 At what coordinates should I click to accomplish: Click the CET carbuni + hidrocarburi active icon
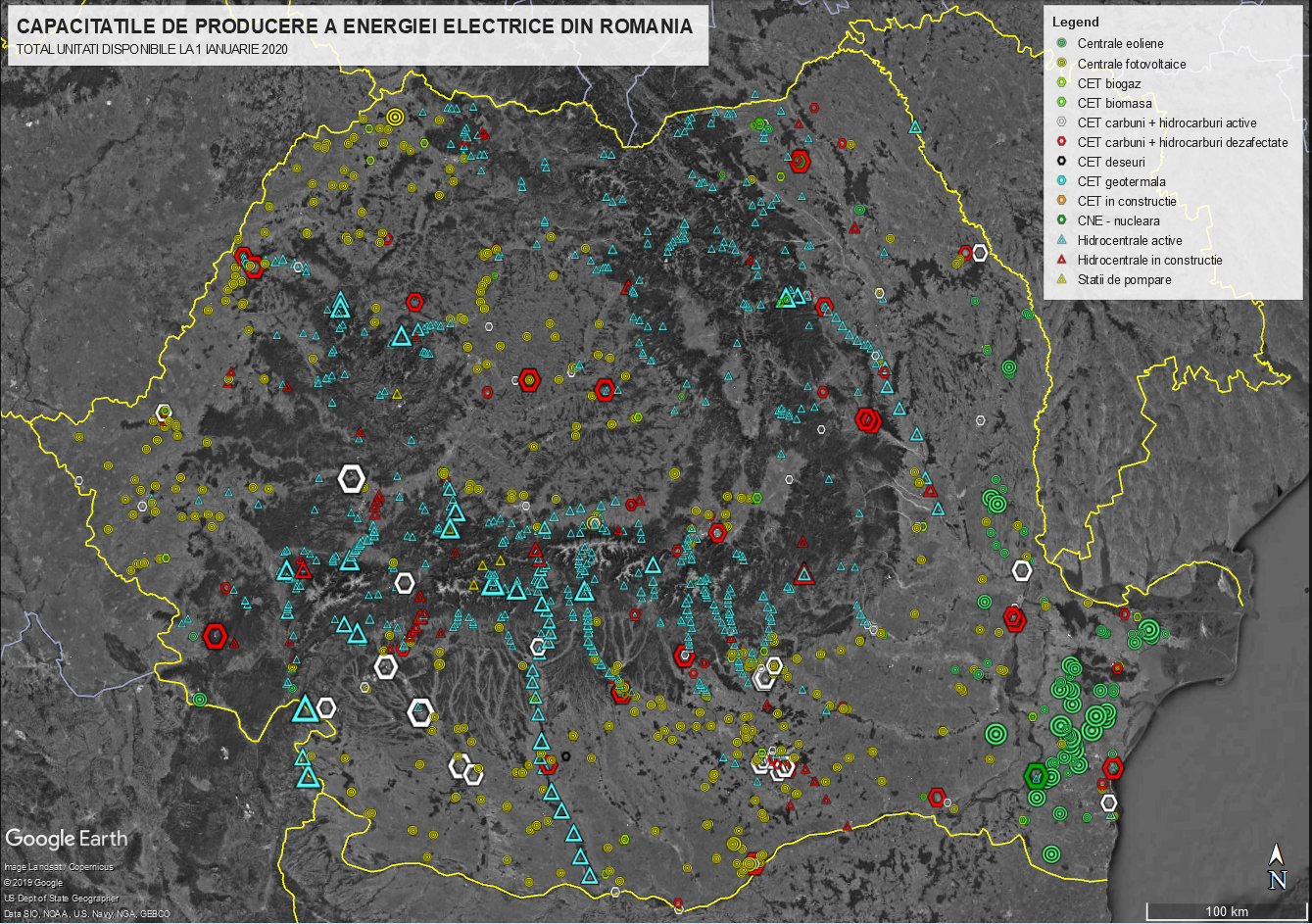[1062, 122]
